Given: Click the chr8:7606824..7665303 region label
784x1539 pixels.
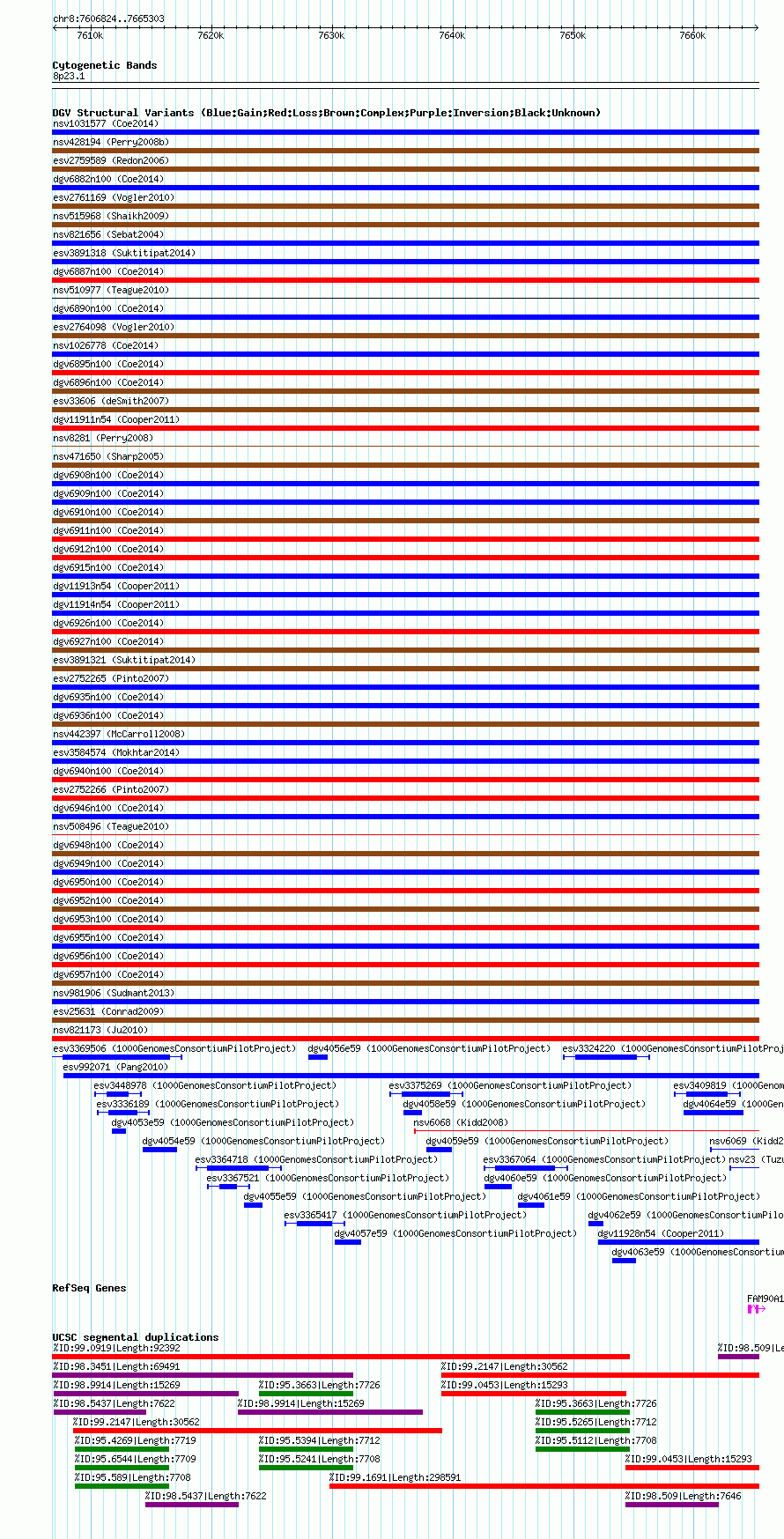Looking at the screenshot, I should 108,18.
